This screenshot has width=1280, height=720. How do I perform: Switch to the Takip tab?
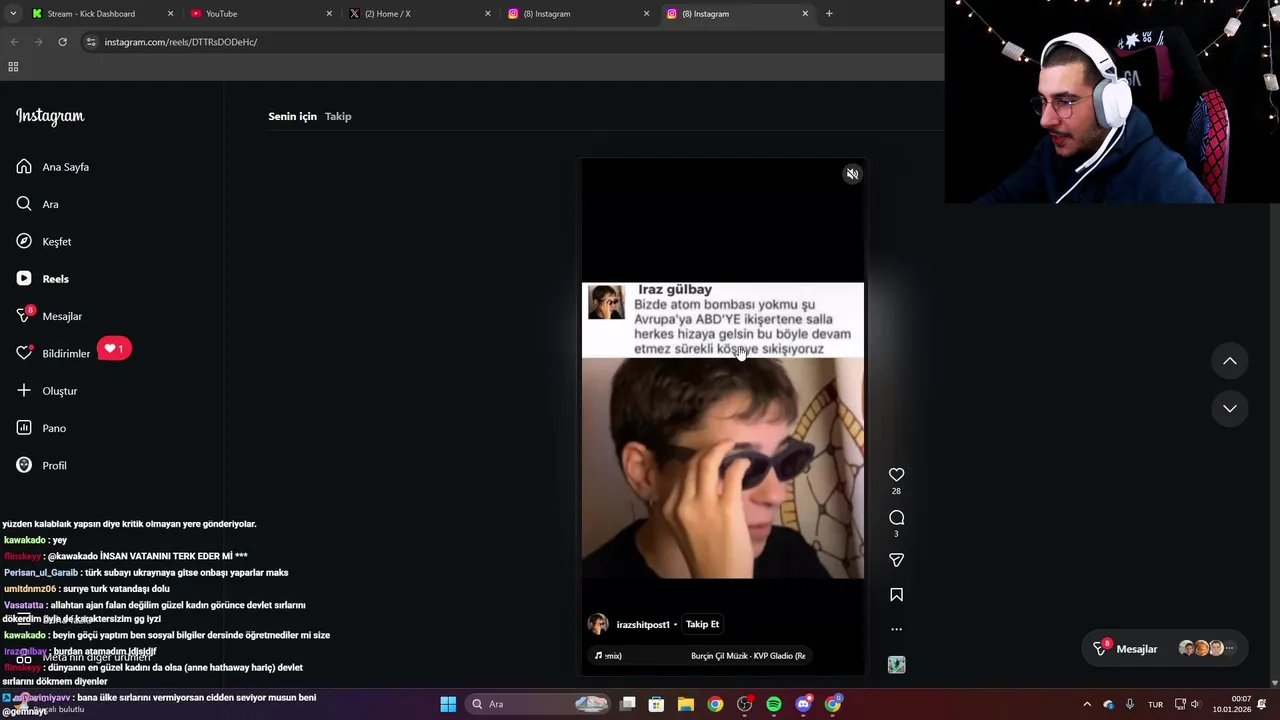338,116
